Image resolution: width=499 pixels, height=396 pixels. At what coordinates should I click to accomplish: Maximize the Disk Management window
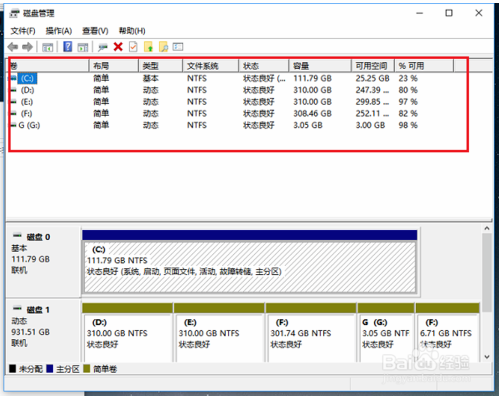tap(449, 13)
